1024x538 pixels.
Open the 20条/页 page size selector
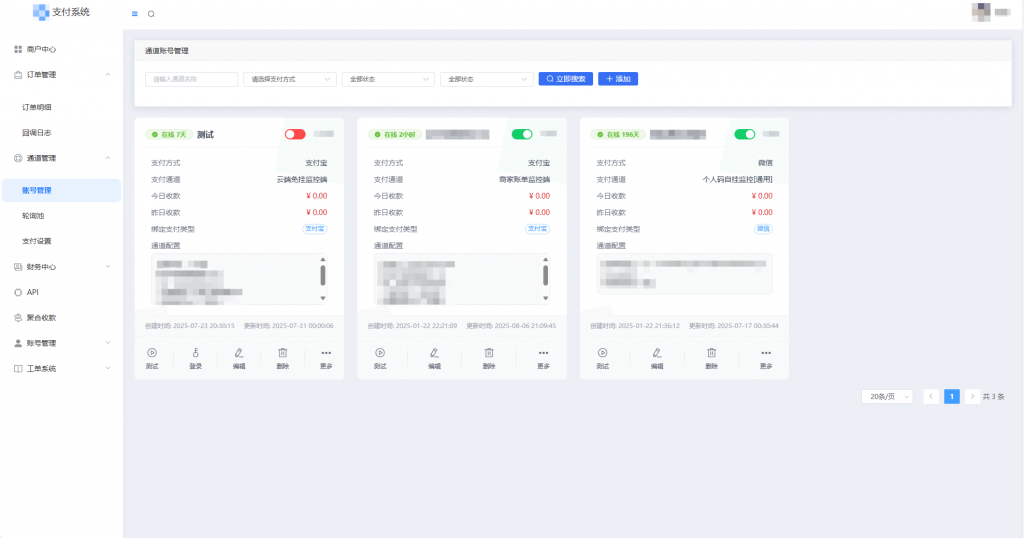point(886,396)
